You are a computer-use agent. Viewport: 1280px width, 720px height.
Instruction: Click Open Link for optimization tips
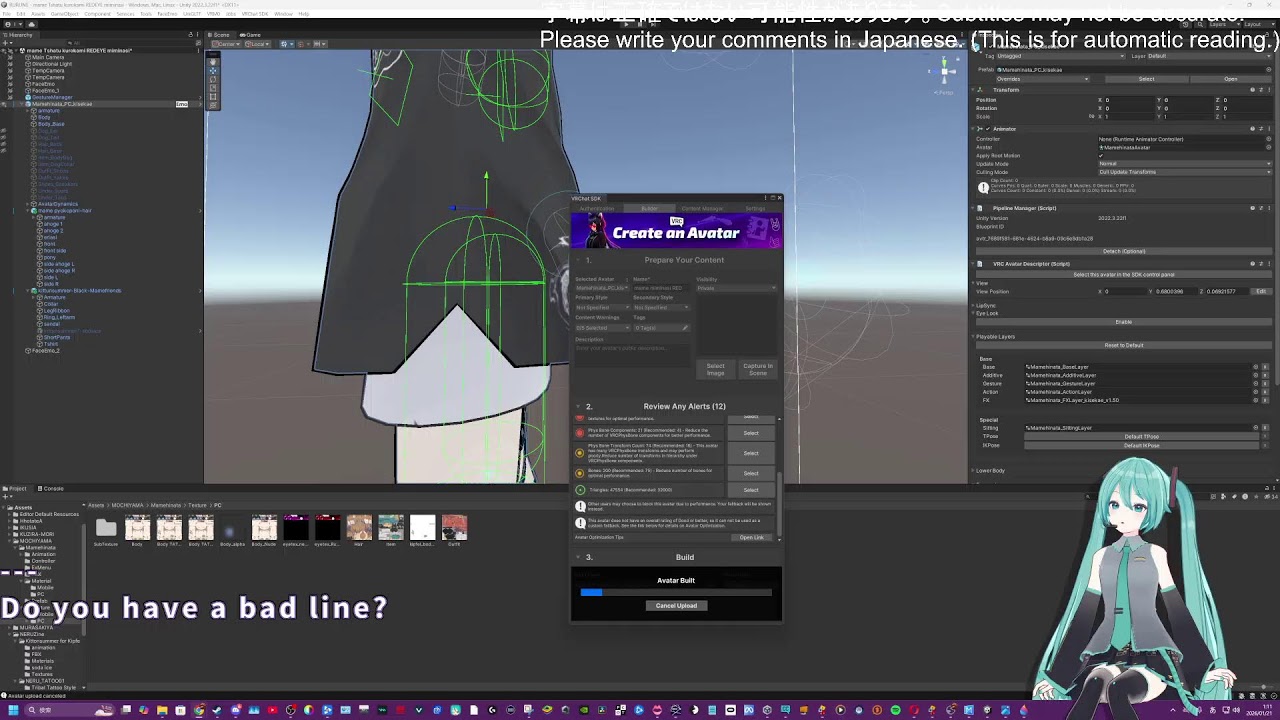point(752,538)
